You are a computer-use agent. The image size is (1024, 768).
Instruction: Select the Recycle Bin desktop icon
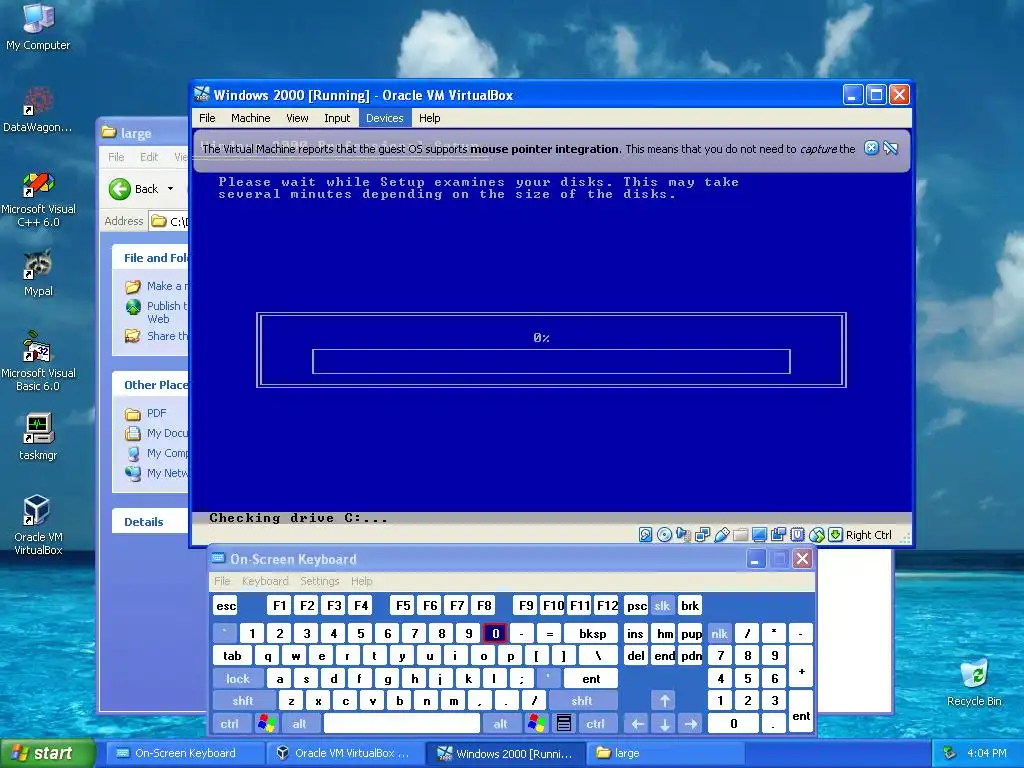click(974, 682)
